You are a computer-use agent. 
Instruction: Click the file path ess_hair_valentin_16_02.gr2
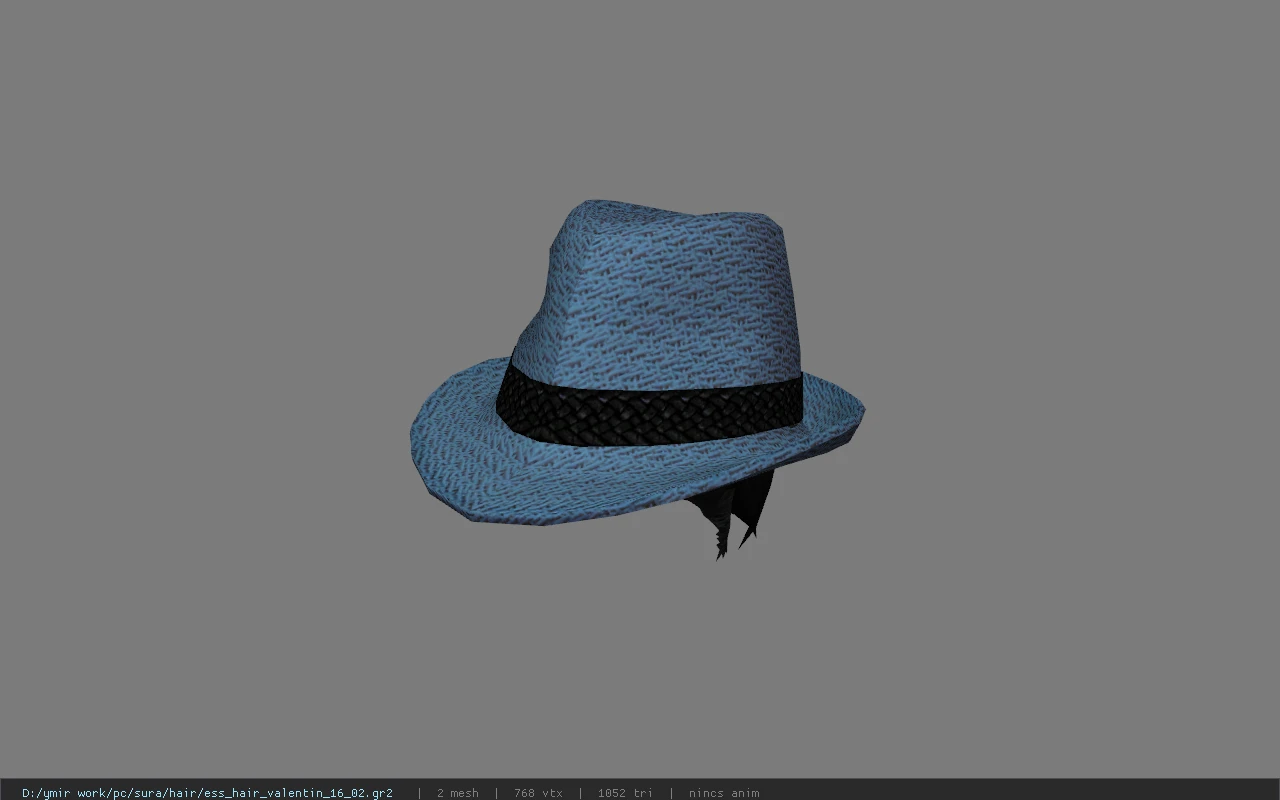pyautogui.click(x=207, y=793)
